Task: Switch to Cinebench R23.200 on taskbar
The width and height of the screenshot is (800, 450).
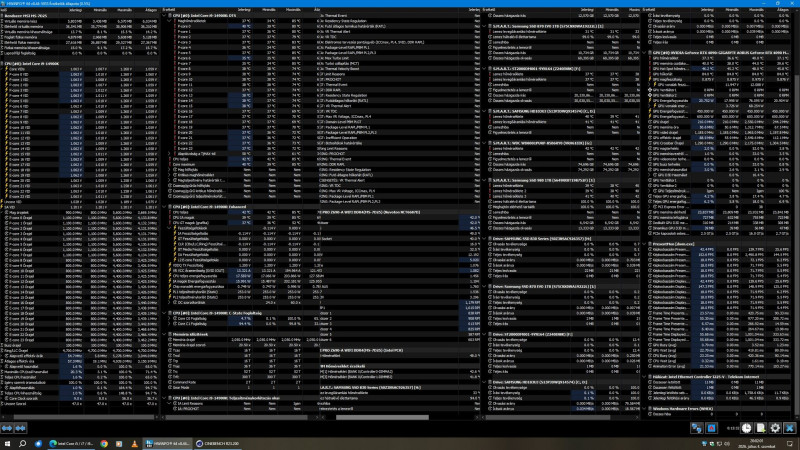Action: pyautogui.click(x=218, y=444)
